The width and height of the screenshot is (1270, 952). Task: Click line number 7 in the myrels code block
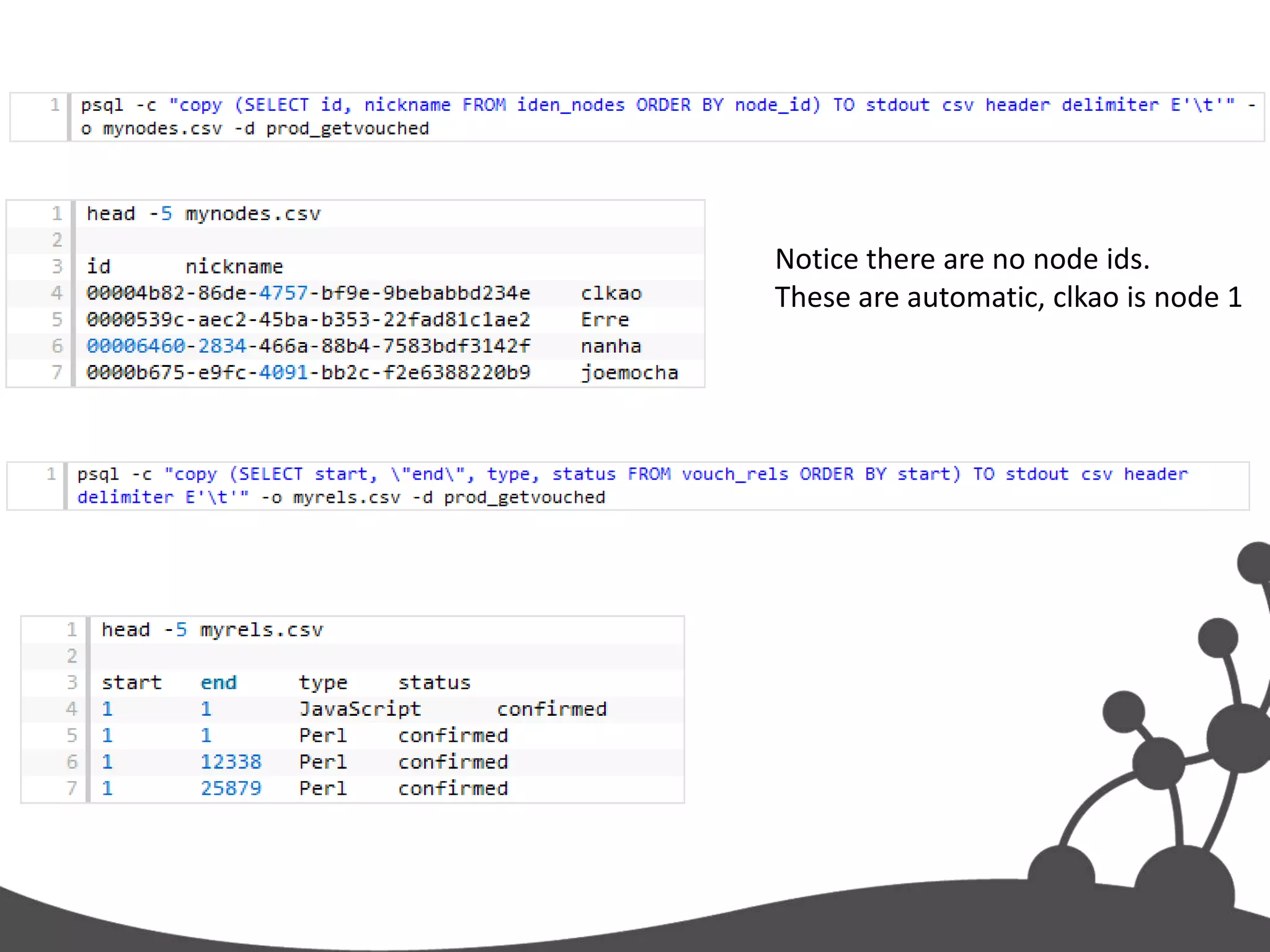click(72, 788)
